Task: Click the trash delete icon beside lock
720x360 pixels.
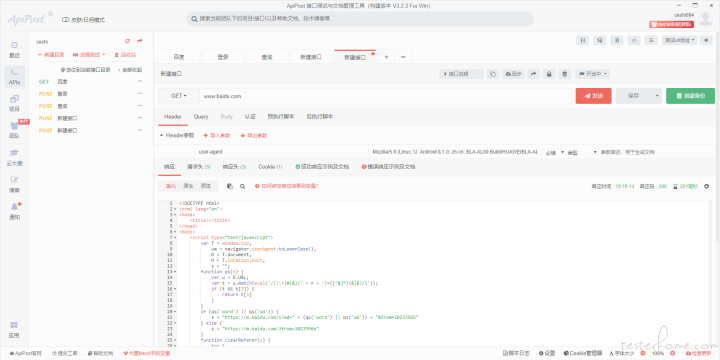Action: click(x=565, y=74)
